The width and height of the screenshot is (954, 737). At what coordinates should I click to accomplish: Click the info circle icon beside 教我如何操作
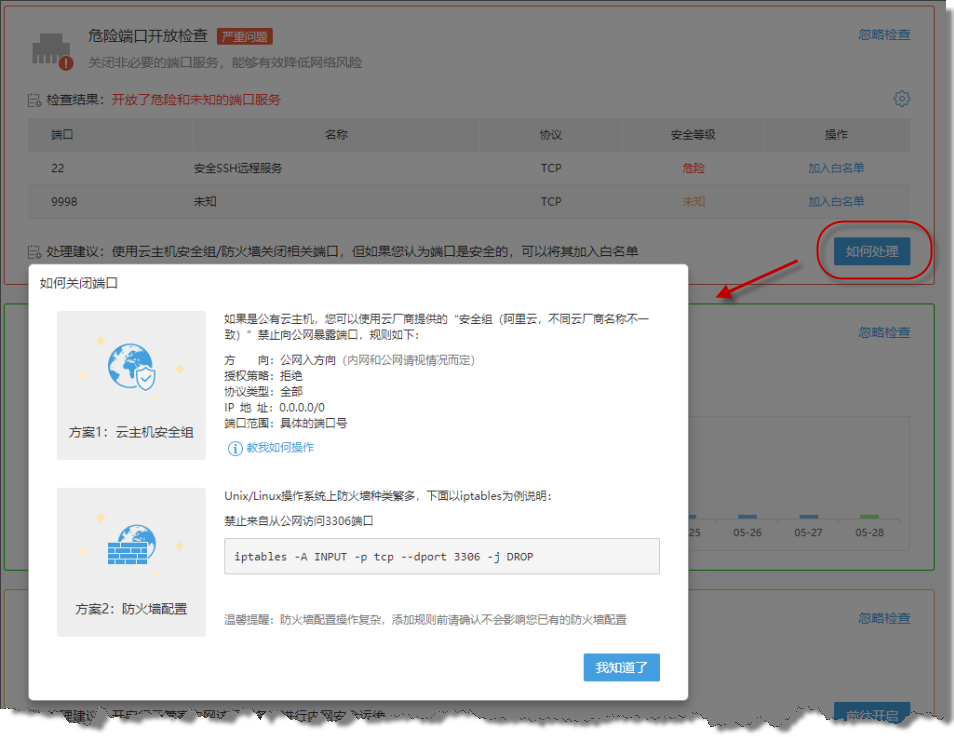(x=235, y=448)
